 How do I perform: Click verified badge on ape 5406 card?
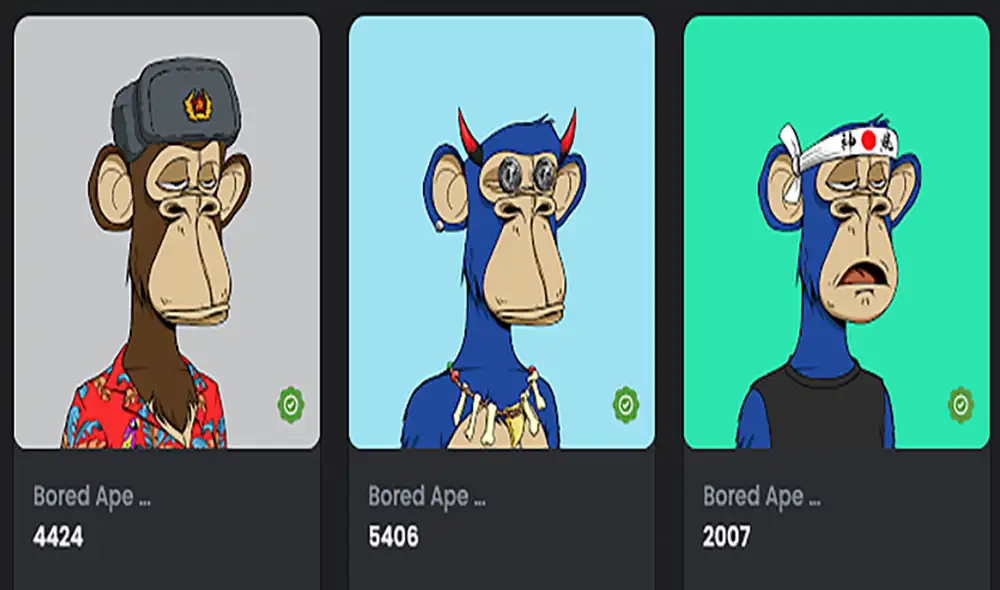coord(626,404)
